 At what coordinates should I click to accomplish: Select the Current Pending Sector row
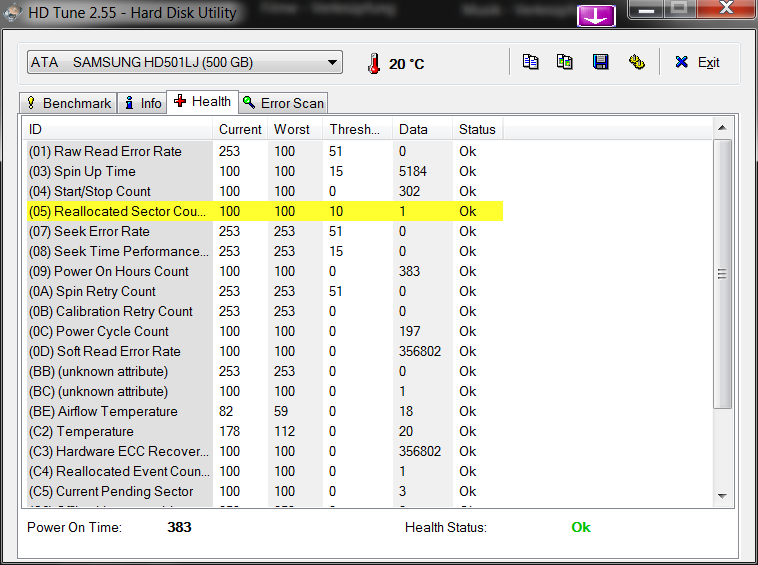click(263, 492)
